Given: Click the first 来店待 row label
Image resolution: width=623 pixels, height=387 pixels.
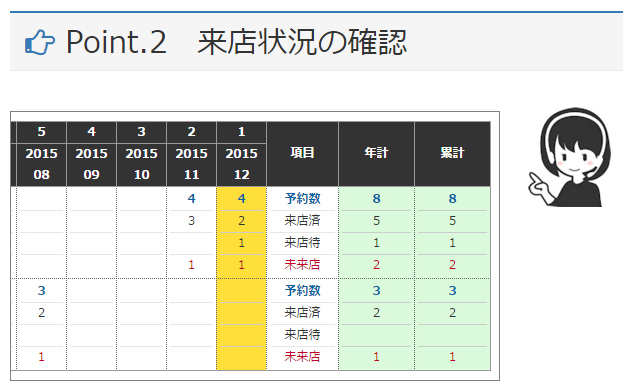Looking at the screenshot, I should (x=302, y=243).
